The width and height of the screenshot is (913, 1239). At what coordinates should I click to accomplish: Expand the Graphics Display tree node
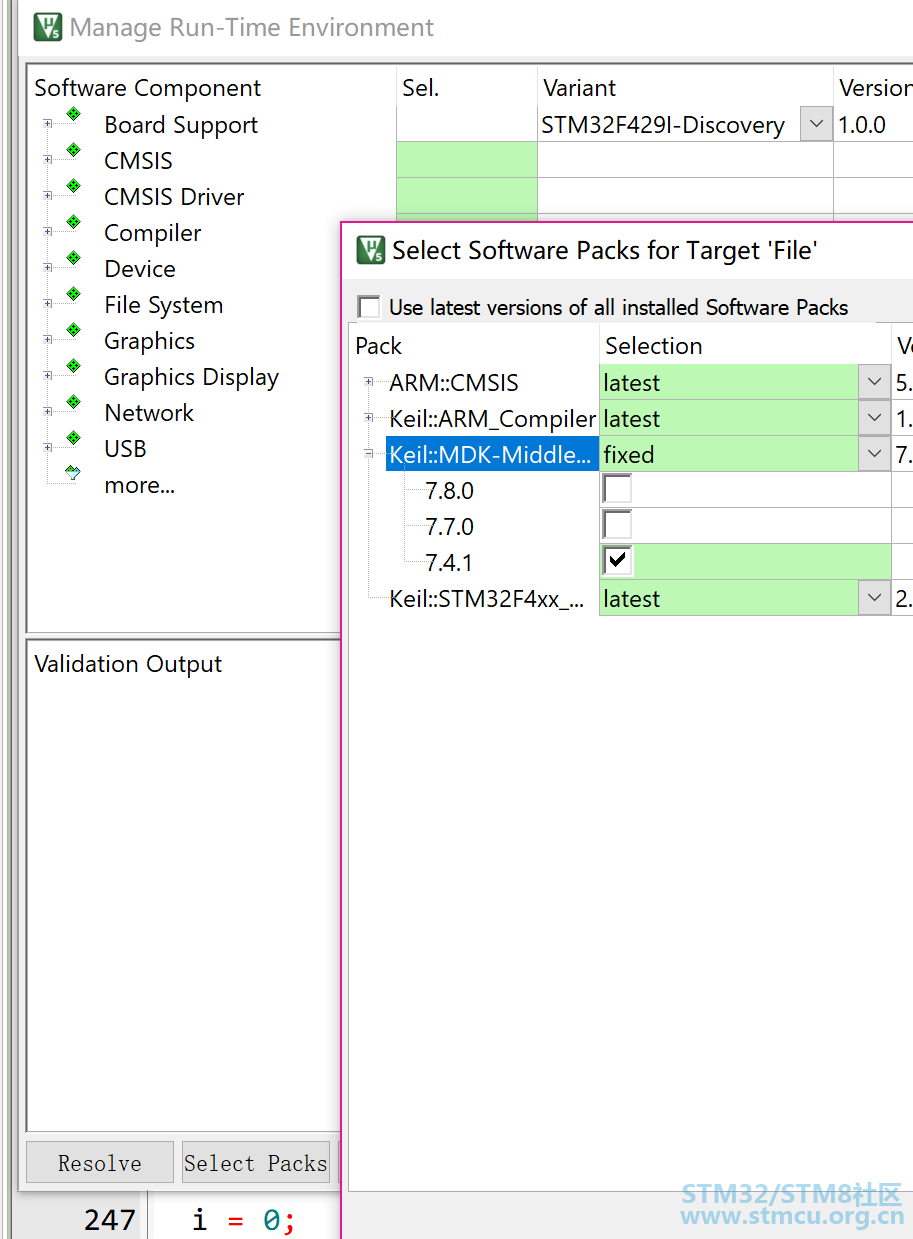(47, 377)
